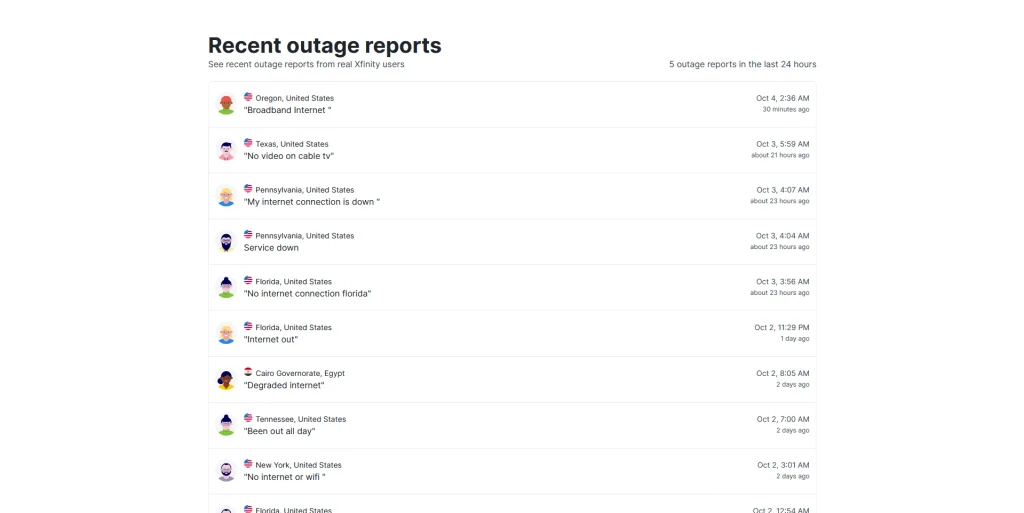
Task: Click the "Been out all day" report
Action: click(280, 431)
